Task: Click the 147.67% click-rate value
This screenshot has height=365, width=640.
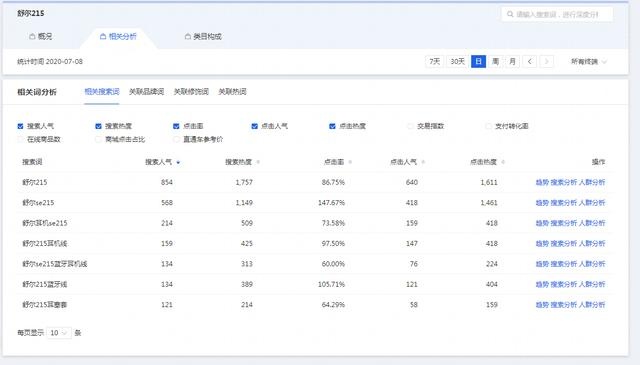Action: [331, 203]
